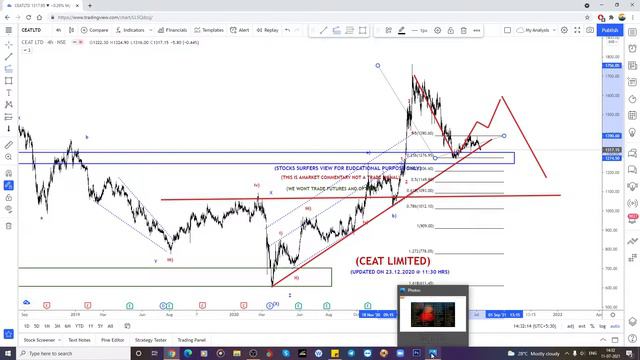Hide all drawings with eye icon
Viewport: 640px width, 360px height.
tap(9, 209)
